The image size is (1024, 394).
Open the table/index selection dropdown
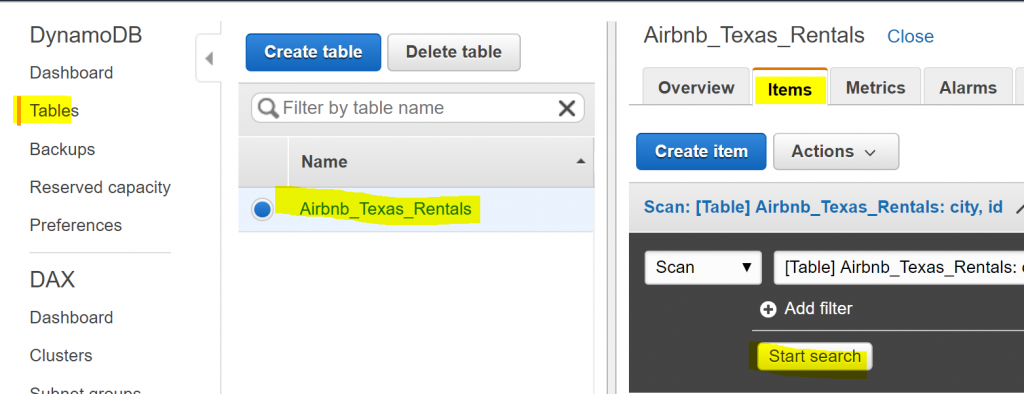pyautogui.click(x=899, y=267)
